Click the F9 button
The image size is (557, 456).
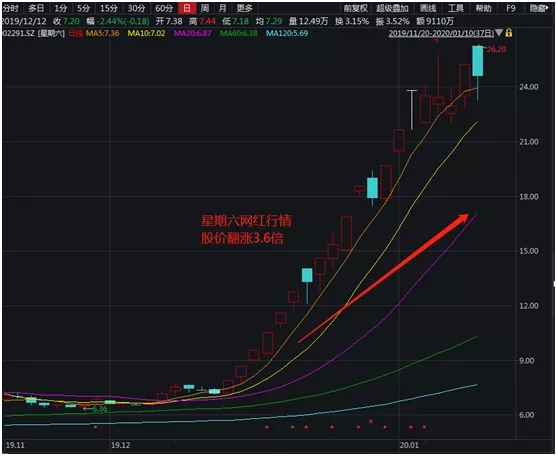510,8
